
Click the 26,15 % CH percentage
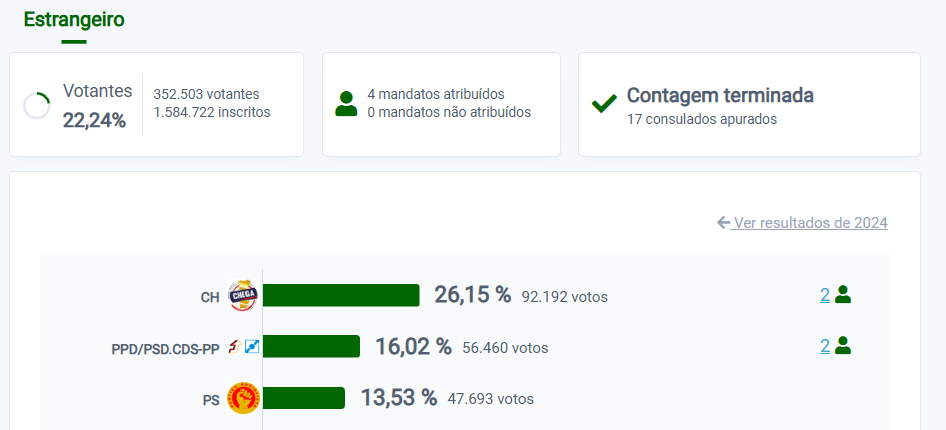click(472, 295)
